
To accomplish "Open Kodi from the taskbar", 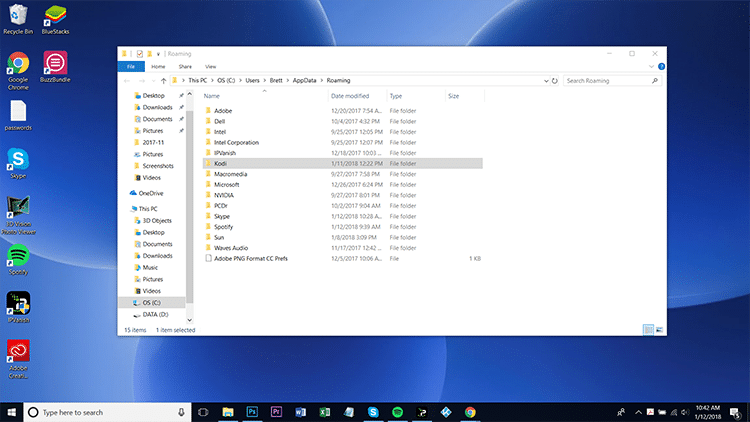I will (446, 412).
